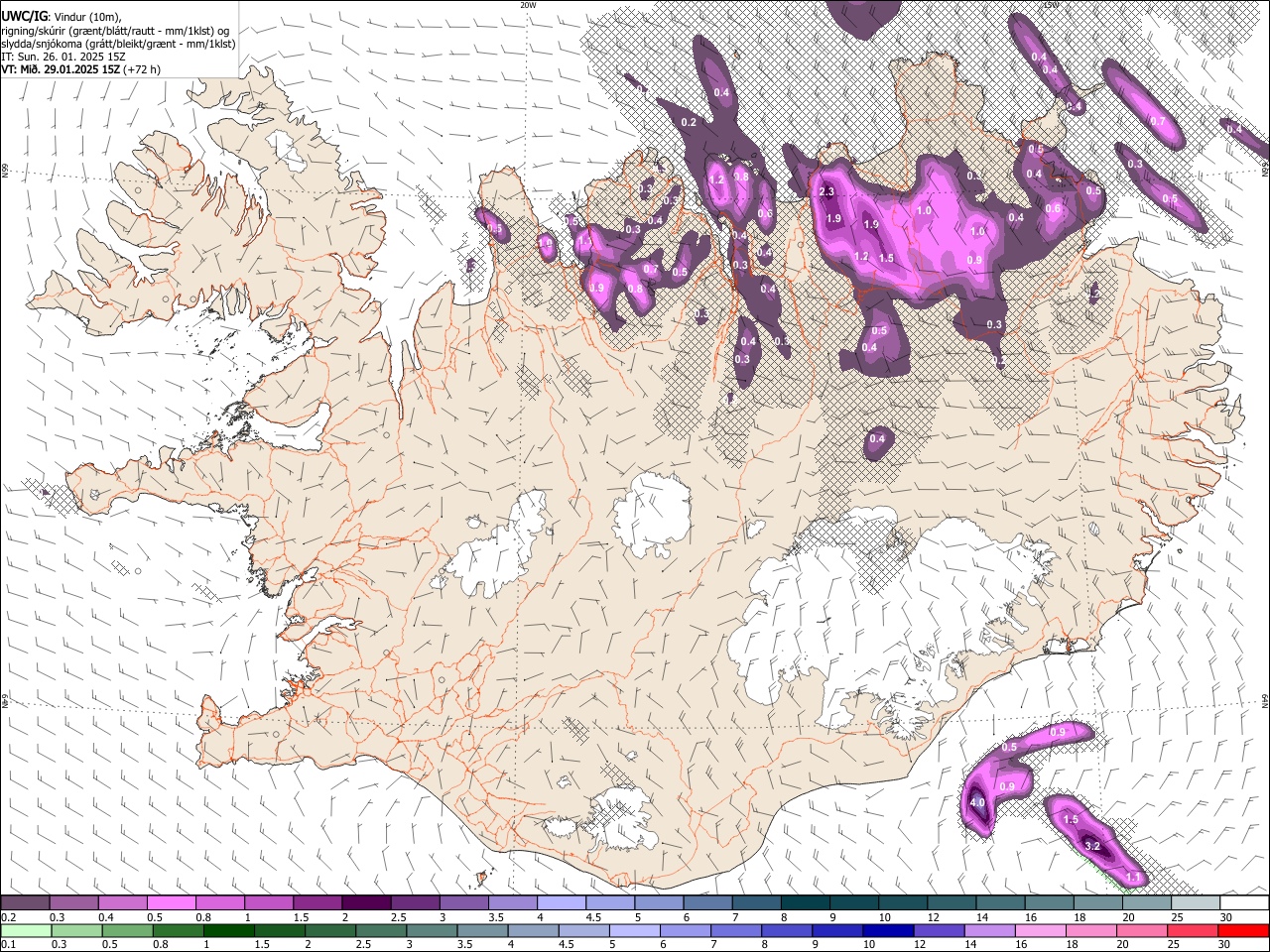Select the dark plum 0.2 swatch starting top legend
Viewport: 1270px width, 952px height.
pyautogui.click(x=25, y=903)
